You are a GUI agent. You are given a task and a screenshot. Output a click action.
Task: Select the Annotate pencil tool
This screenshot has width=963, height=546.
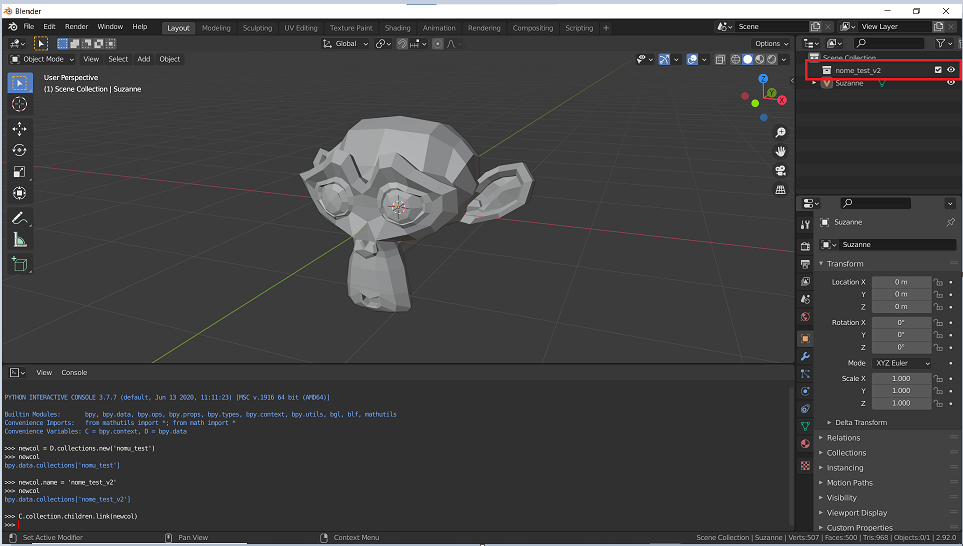click(x=20, y=219)
